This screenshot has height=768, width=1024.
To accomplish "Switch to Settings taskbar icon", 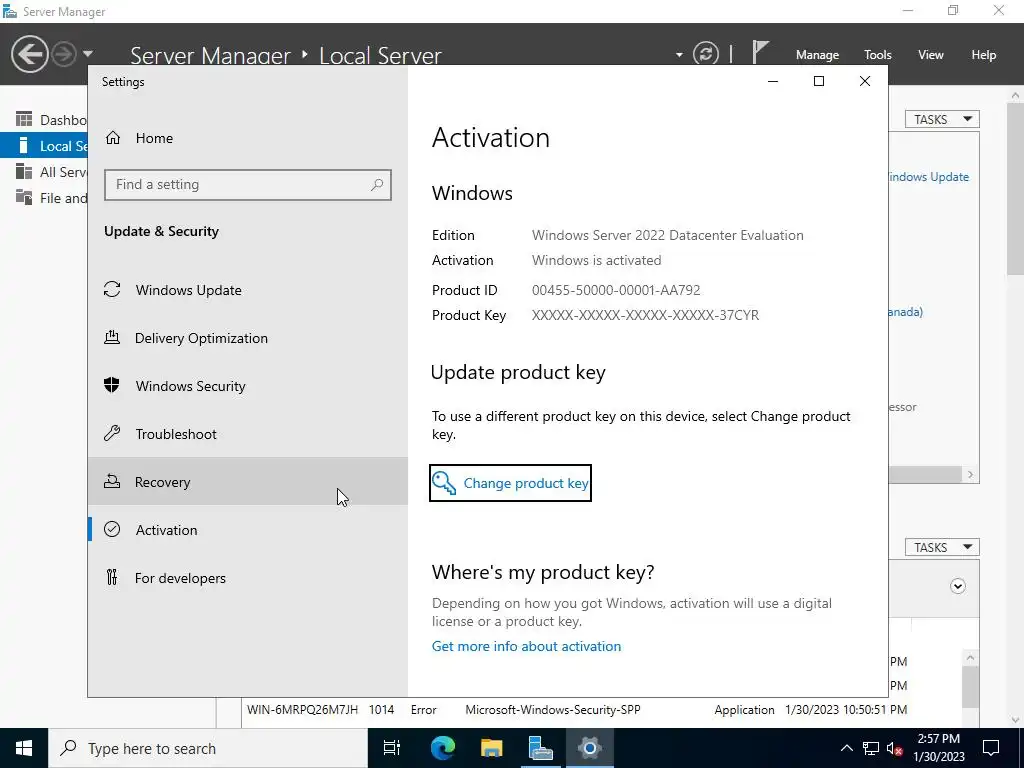I will click(589, 748).
